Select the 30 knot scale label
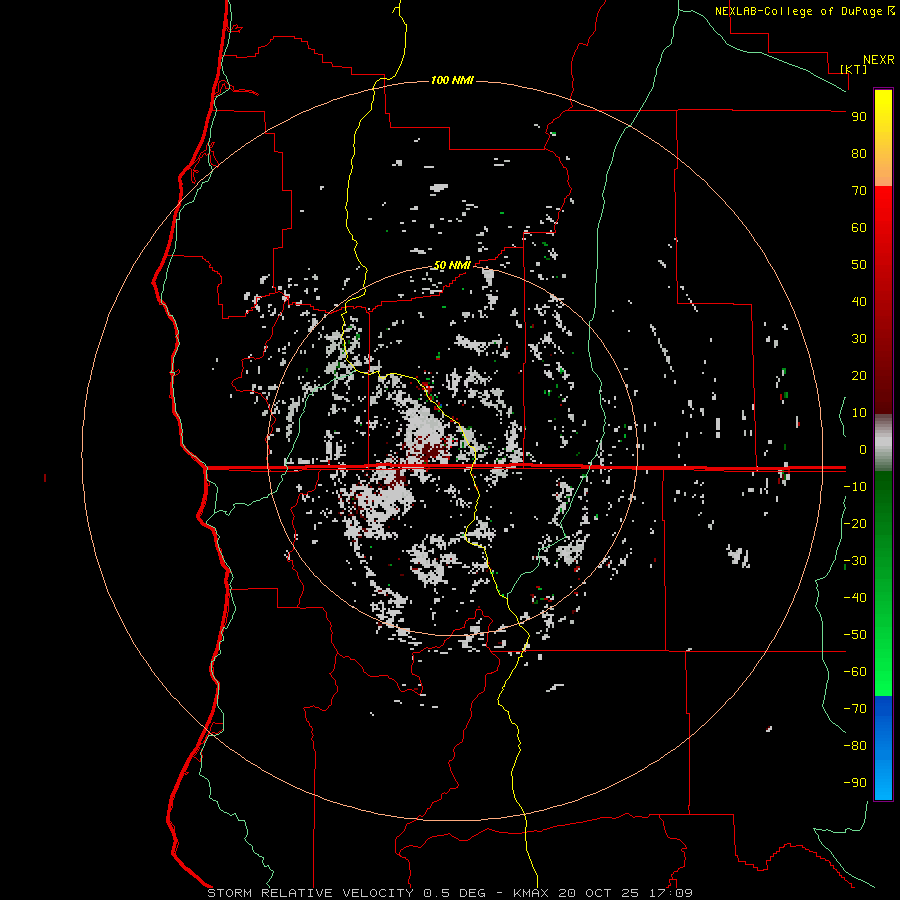This screenshot has height=900, width=900. point(859,339)
